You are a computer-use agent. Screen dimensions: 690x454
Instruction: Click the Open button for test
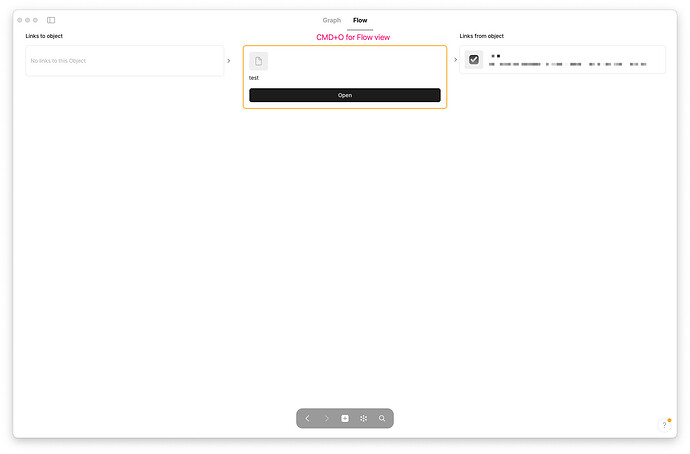pos(345,95)
